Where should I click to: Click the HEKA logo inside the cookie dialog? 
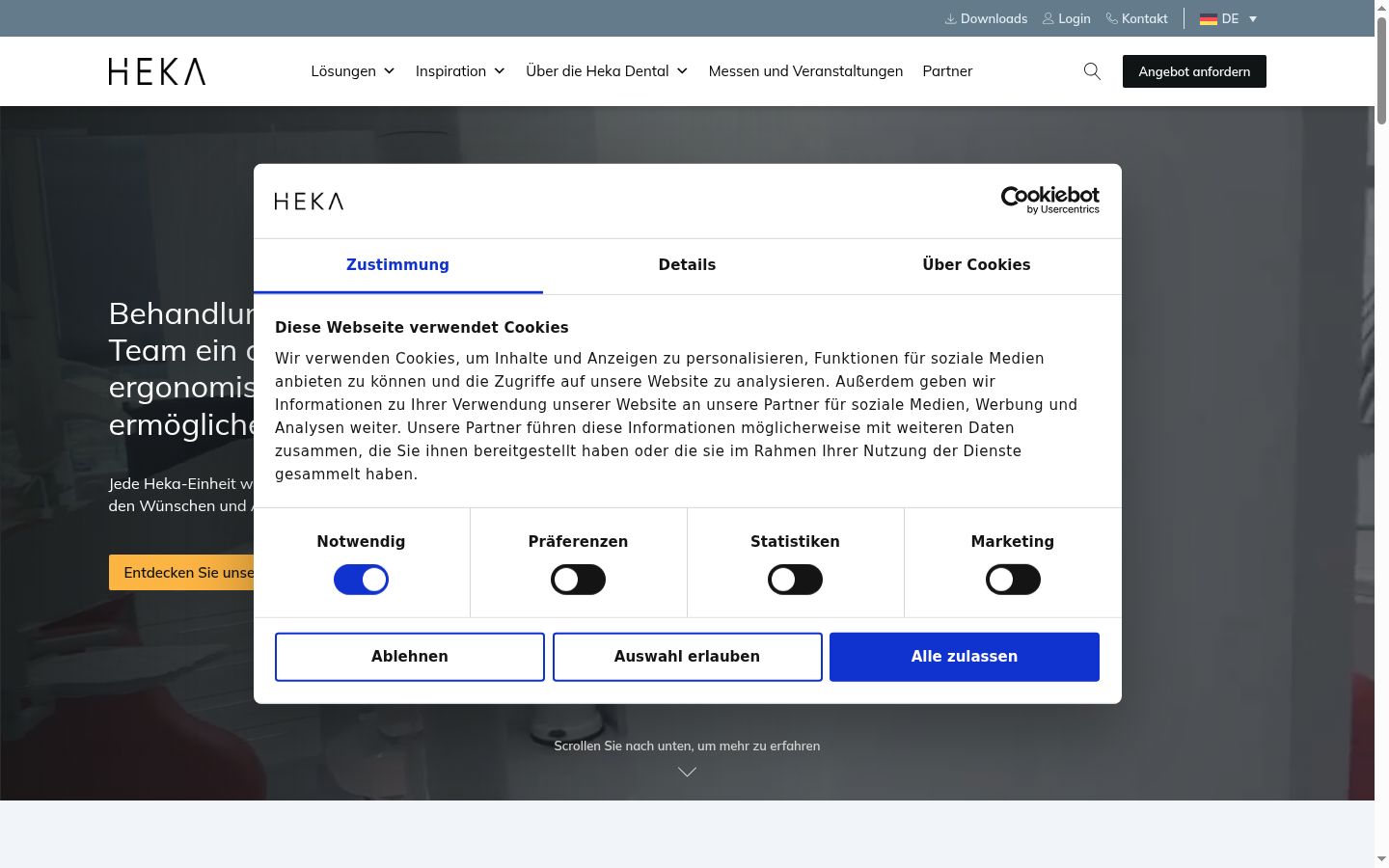coord(309,201)
